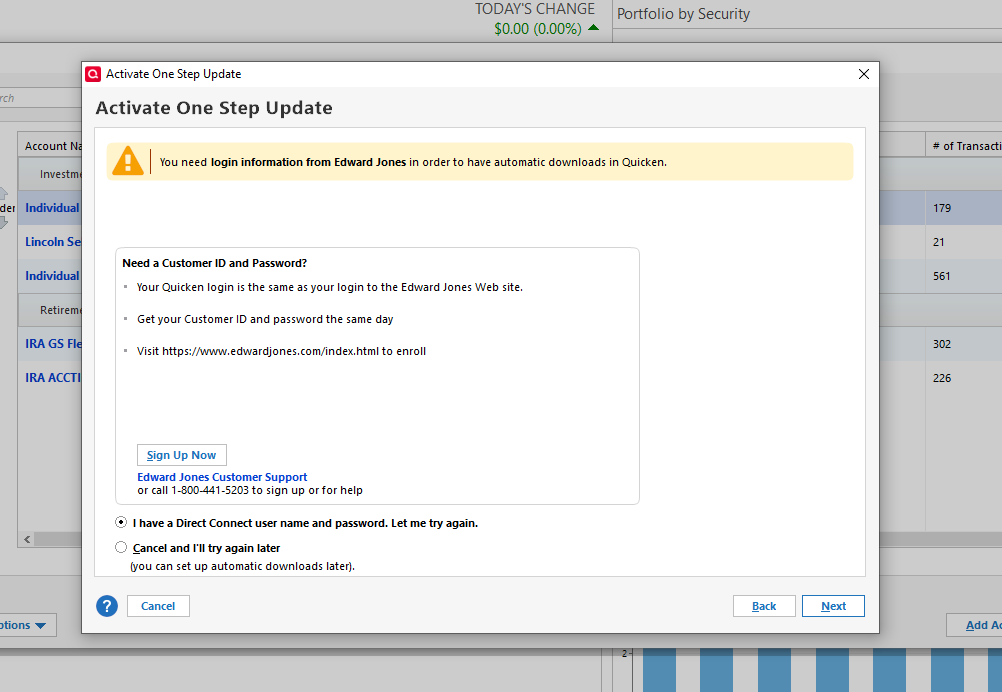The height and width of the screenshot is (692, 1002).
Task: Click the 'Need a Customer ID and Password?' heading
Action: 215,263
